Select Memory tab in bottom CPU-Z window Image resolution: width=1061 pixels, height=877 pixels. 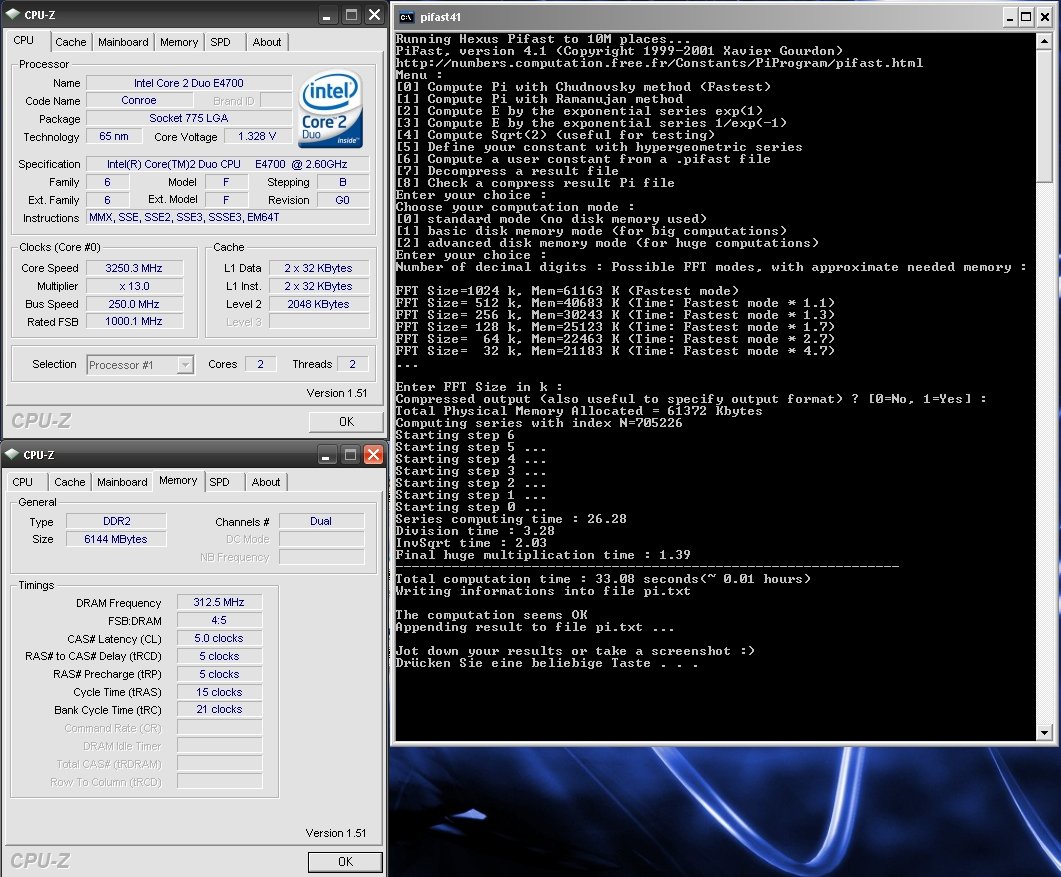coord(178,480)
